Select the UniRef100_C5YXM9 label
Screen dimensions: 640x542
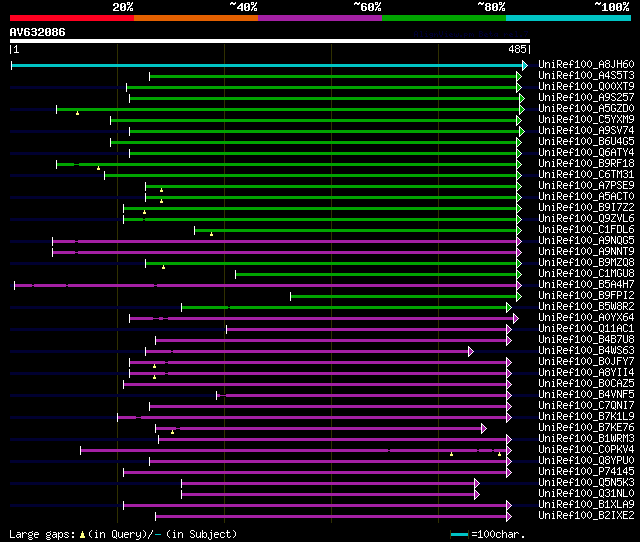click(586, 120)
